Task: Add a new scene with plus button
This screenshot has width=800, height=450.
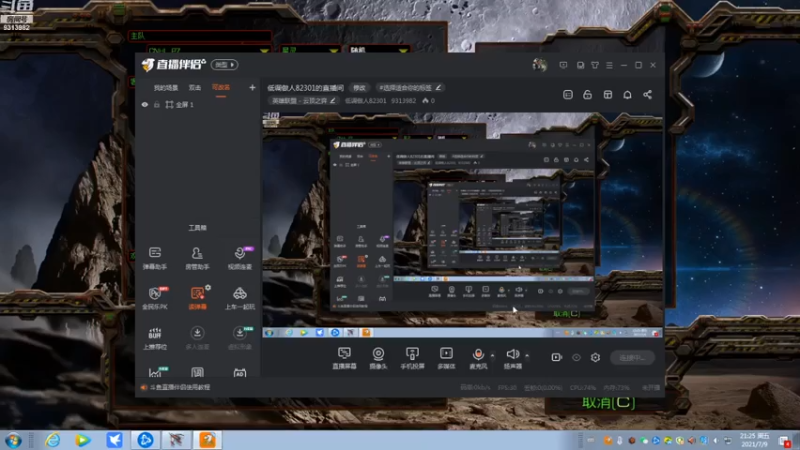Action: pos(252,88)
